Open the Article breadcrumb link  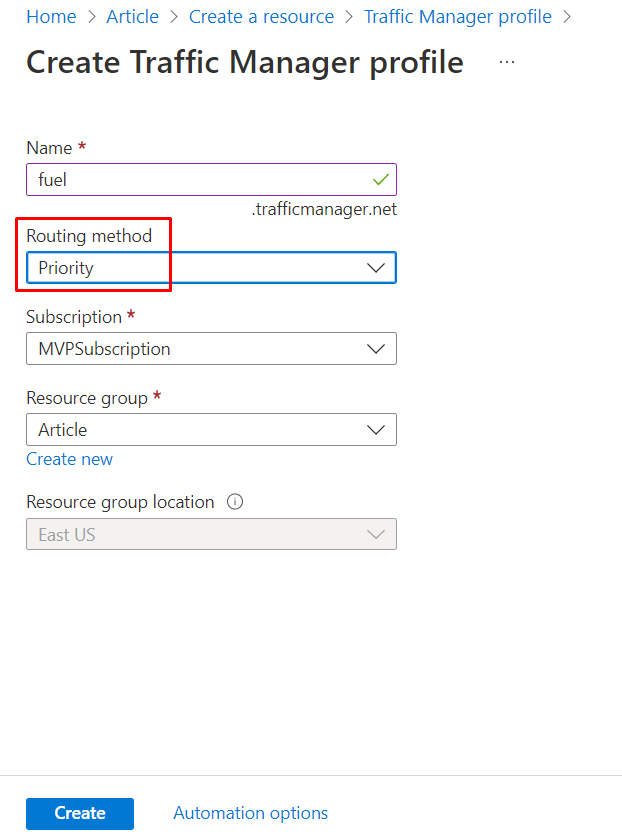tap(132, 17)
